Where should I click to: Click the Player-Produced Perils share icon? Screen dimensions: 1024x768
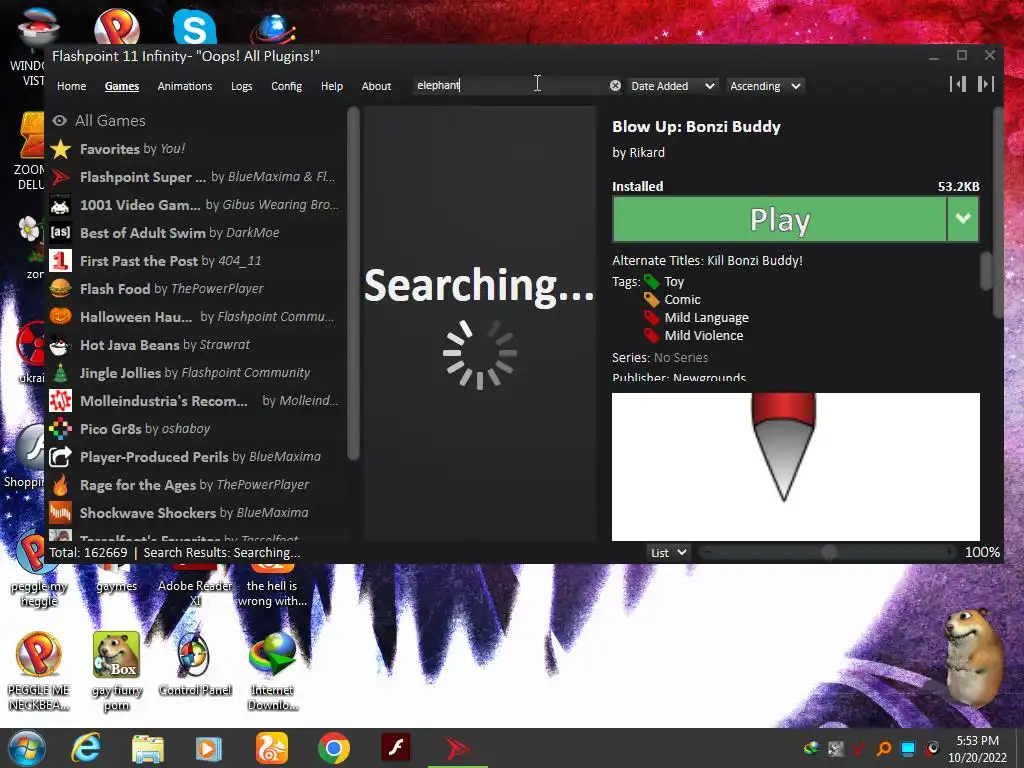pos(61,456)
